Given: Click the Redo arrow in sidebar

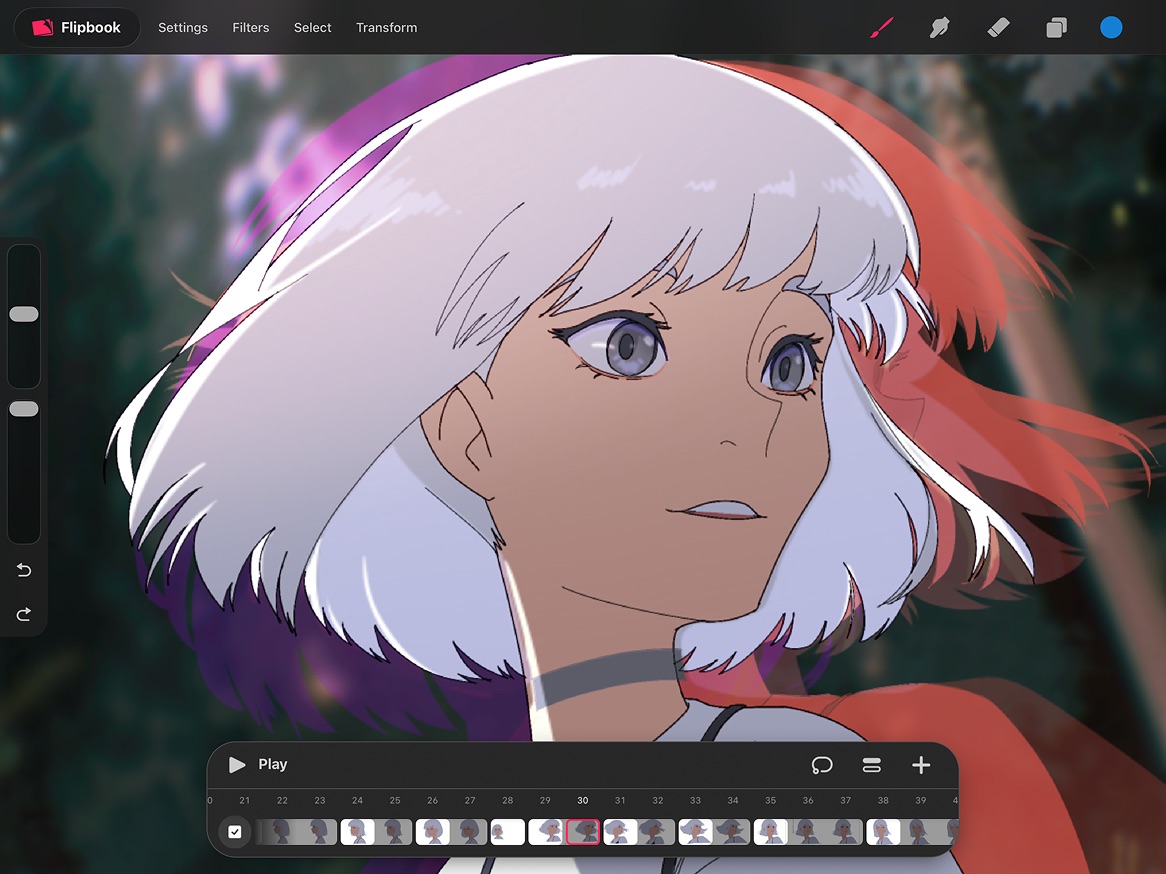Looking at the screenshot, I should (x=24, y=614).
